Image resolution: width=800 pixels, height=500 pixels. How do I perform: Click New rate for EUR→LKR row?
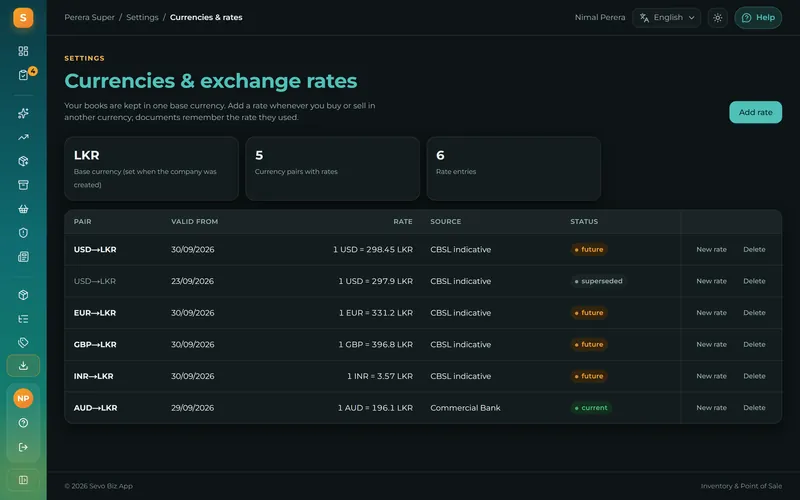[711, 313]
